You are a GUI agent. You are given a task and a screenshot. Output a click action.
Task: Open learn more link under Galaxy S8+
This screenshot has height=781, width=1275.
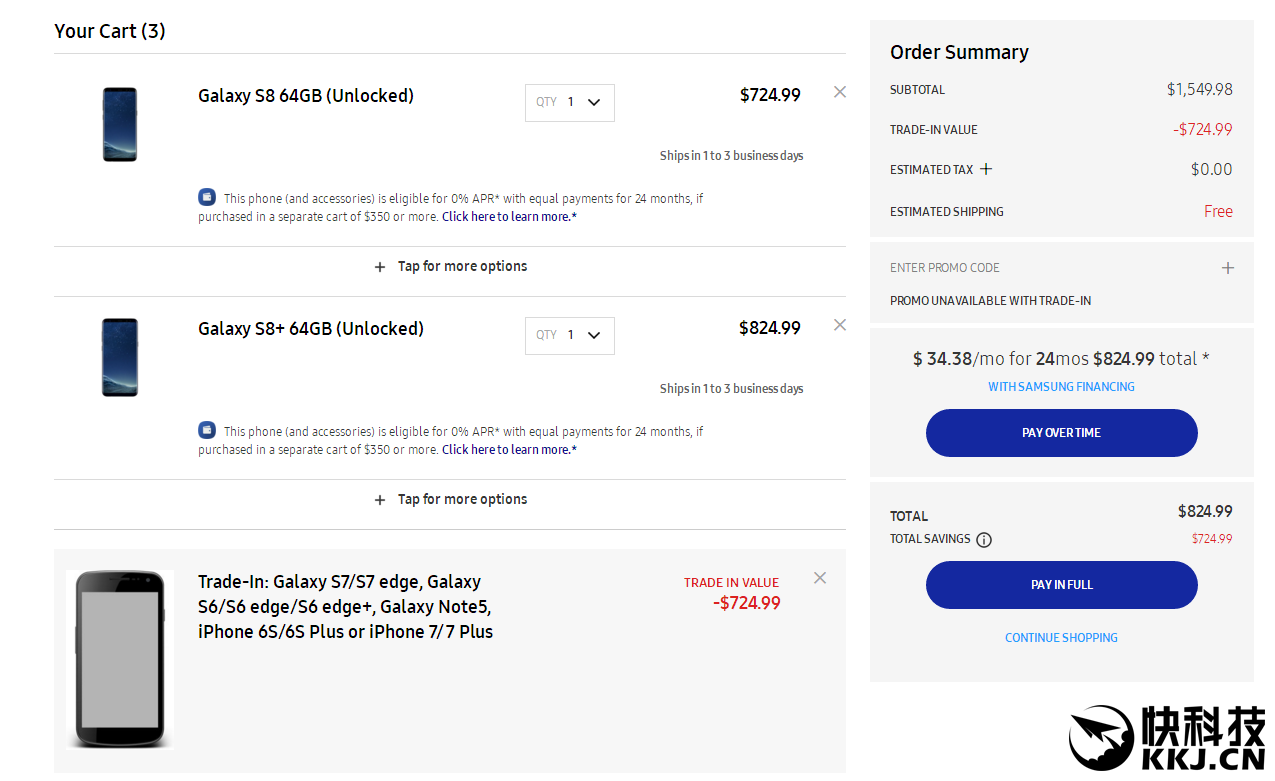coord(509,450)
